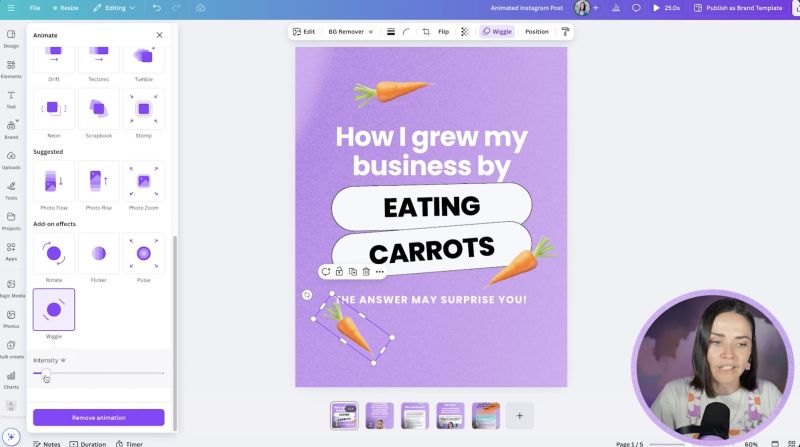800x447 pixels.
Task: Delete the selected carrot with trash icon
Action: click(366, 271)
